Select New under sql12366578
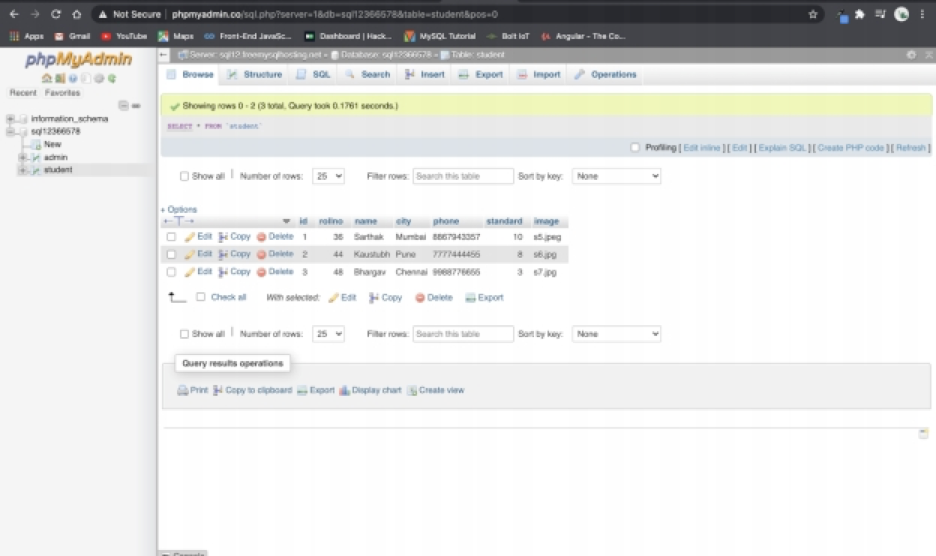Screen dimensions: 936x556 pos(53,145)
